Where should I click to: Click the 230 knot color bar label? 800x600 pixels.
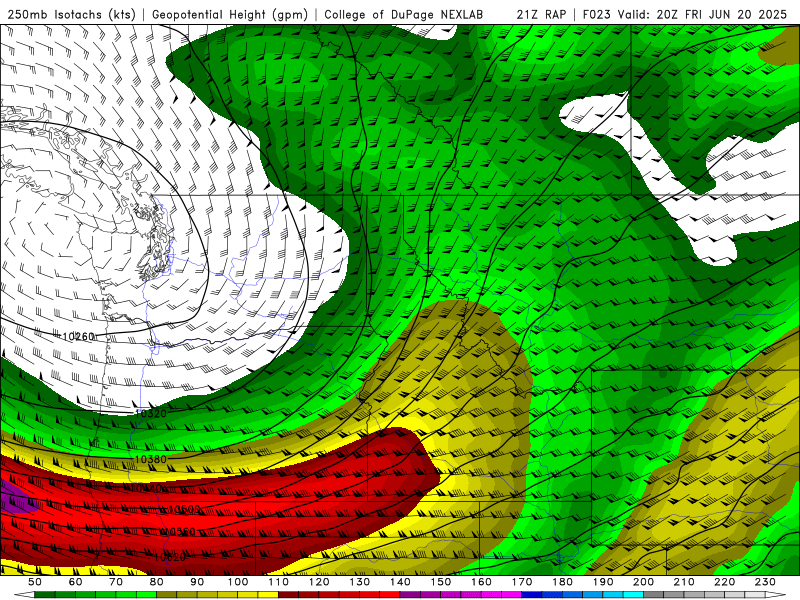(765, 582)
